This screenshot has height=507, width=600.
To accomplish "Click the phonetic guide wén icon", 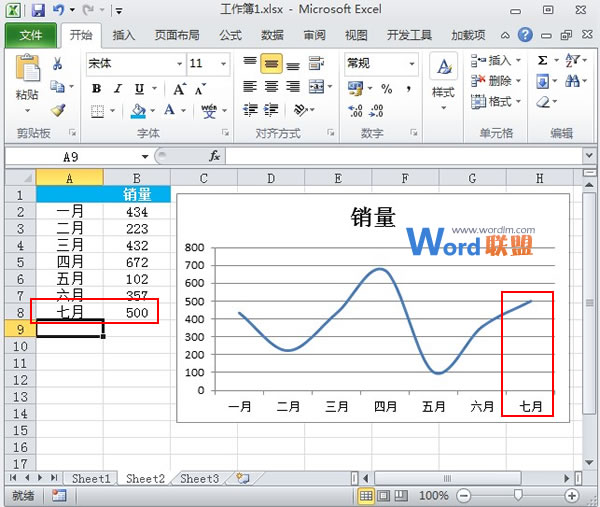I will [209, 111].
